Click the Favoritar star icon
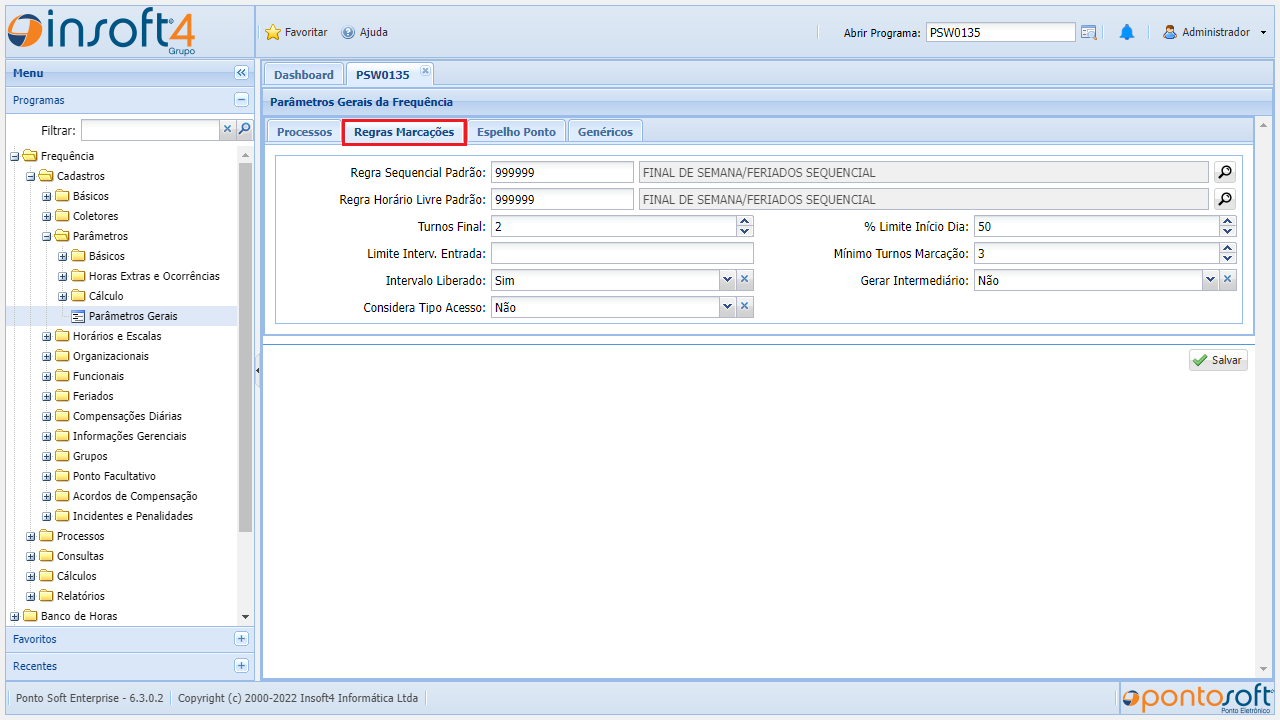The image size is (1280, 720). tap(273, 33)
